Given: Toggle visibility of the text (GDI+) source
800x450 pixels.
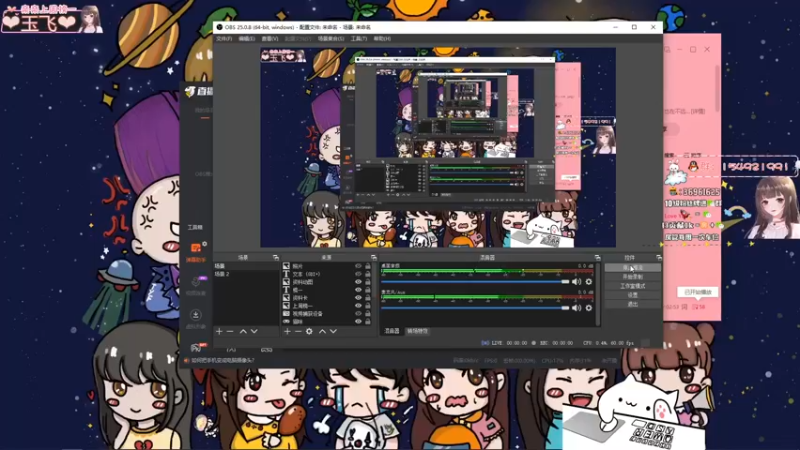Looking at the screenshot, I should click(358, 274).
